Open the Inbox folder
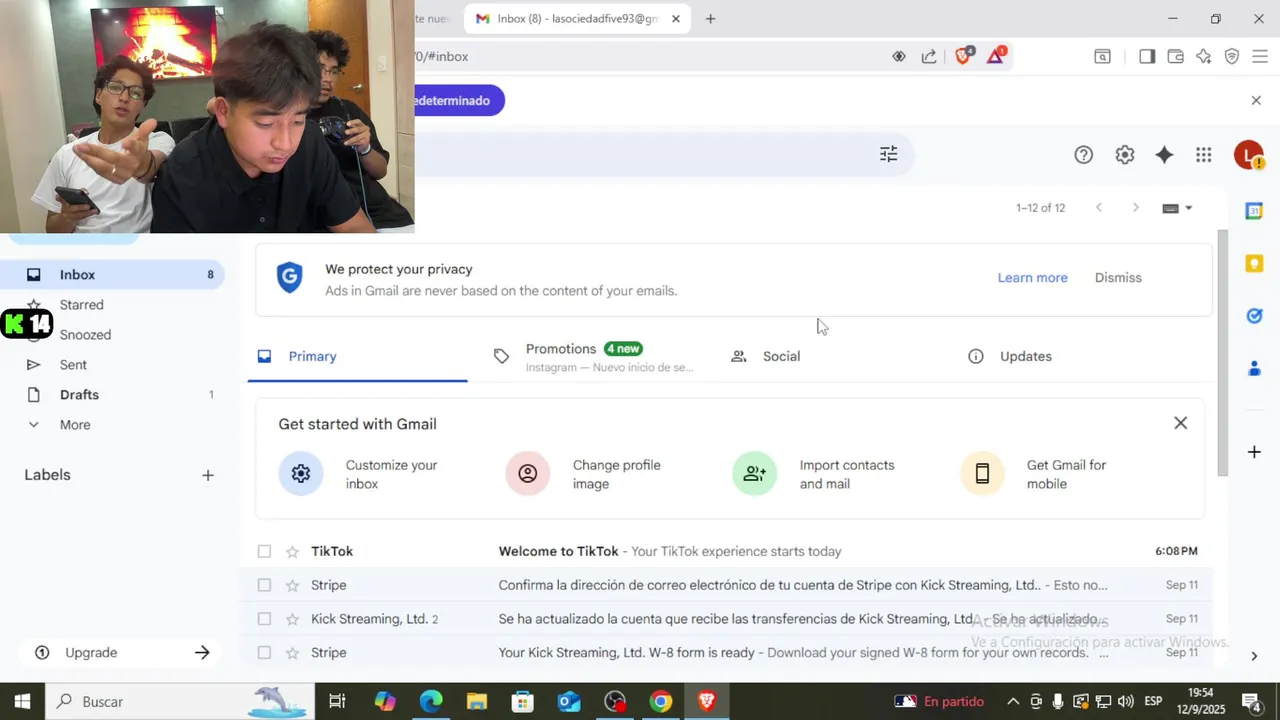Viewport: 1280px width, 720px height. (112, 275)
